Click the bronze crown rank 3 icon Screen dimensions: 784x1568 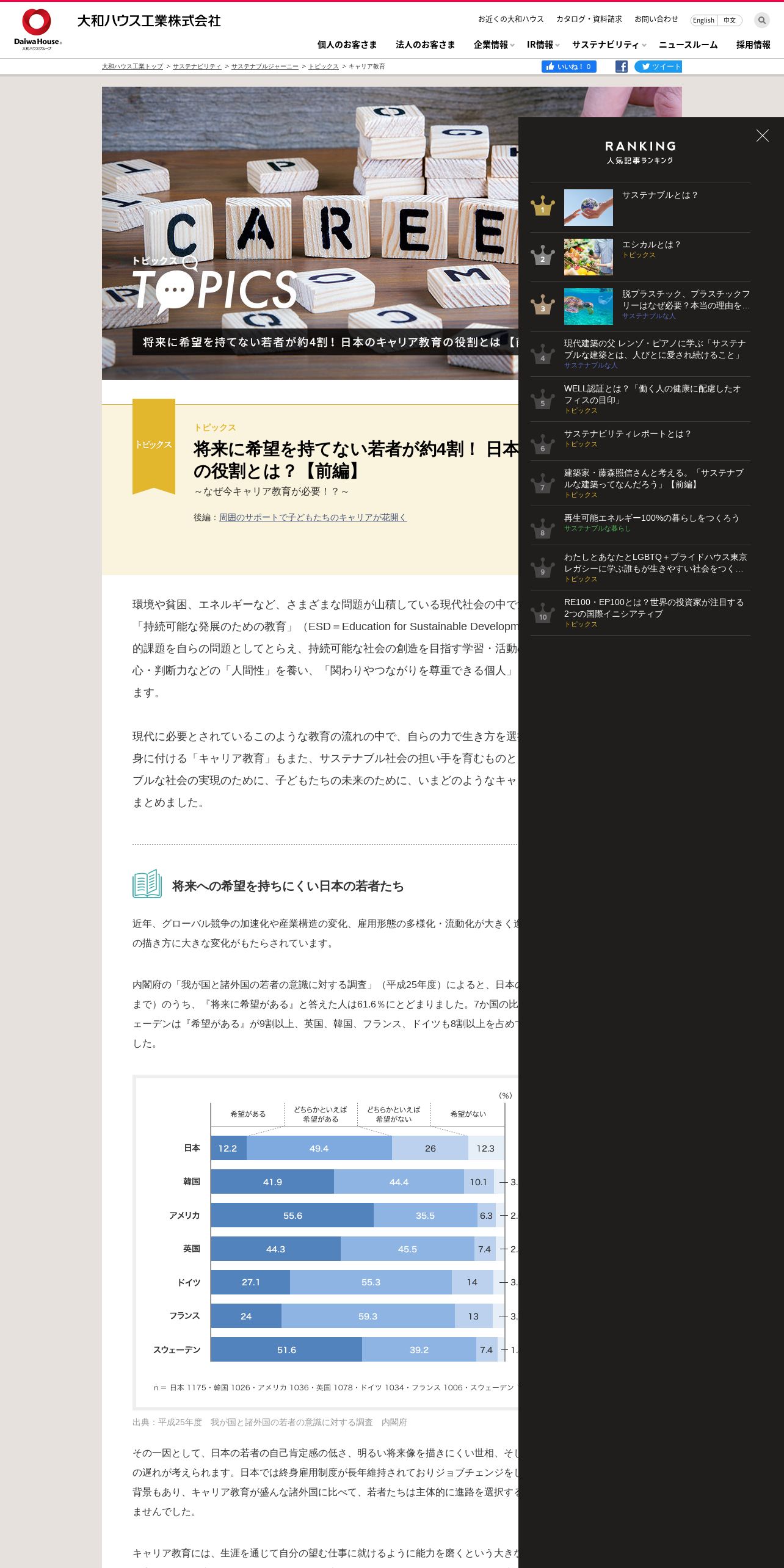tap(542, 306)
